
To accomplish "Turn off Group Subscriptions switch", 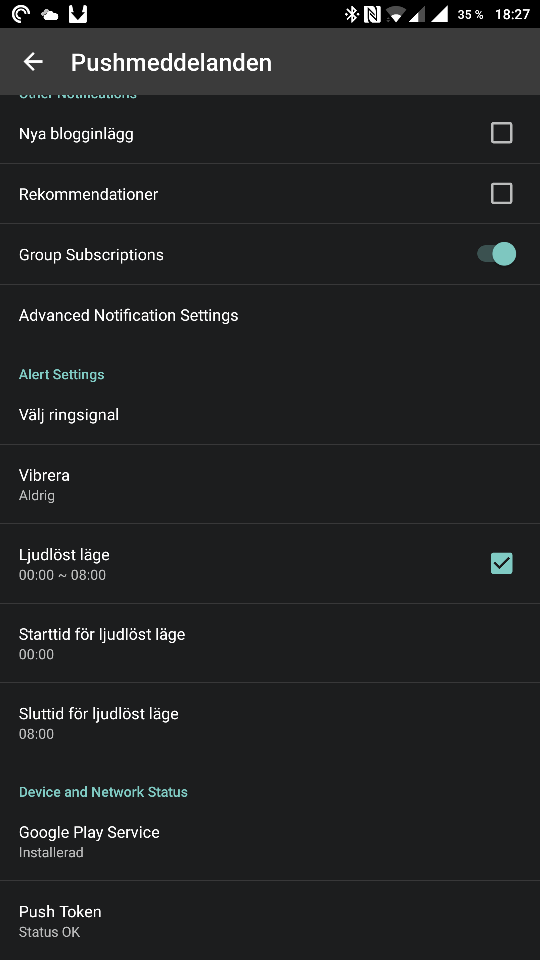I will point(497,253).
